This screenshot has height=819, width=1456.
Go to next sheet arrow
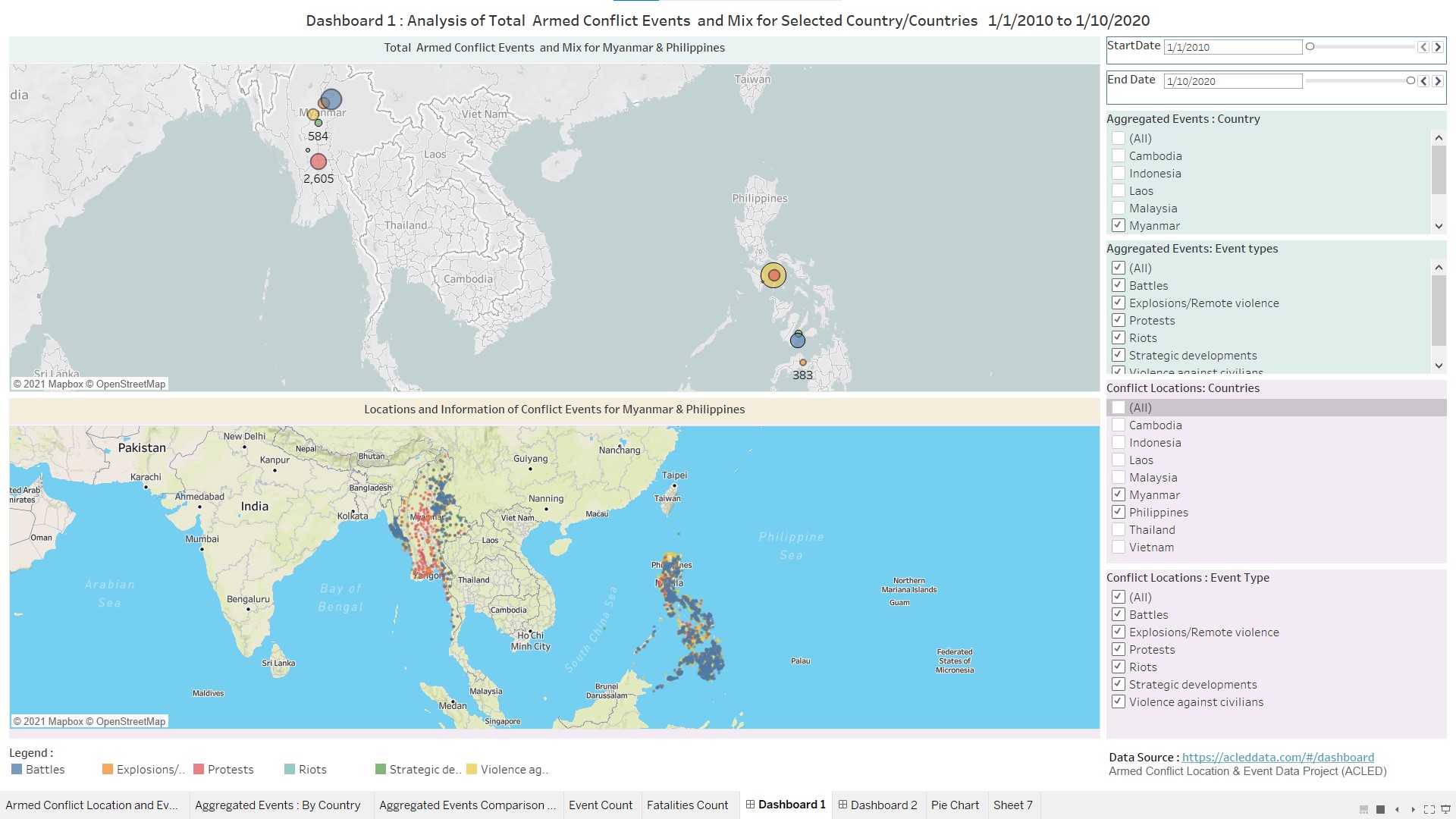[x=1413, y=809]
